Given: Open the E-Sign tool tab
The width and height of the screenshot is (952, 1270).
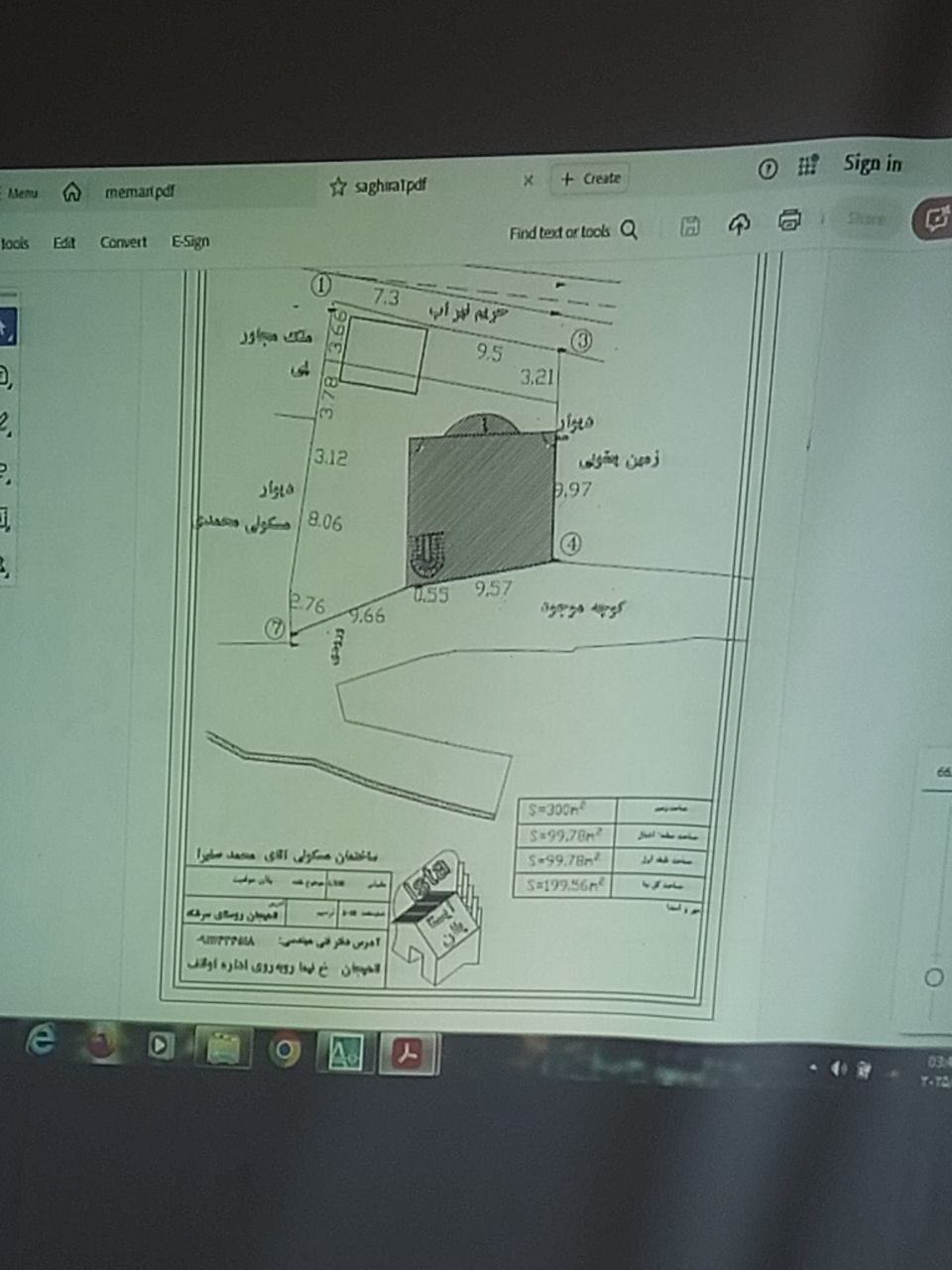Looking at the screenshot, I should [190, 241].
